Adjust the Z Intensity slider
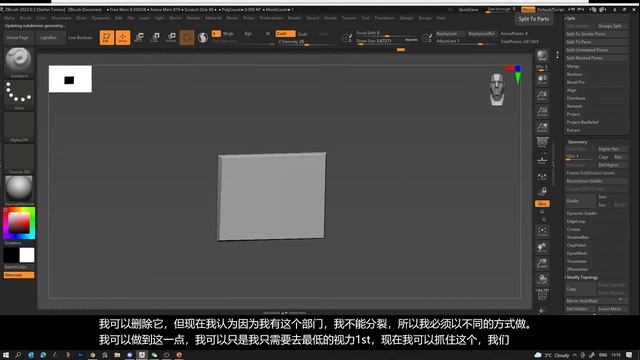This screenshot has width=640, height=360. 306,42
